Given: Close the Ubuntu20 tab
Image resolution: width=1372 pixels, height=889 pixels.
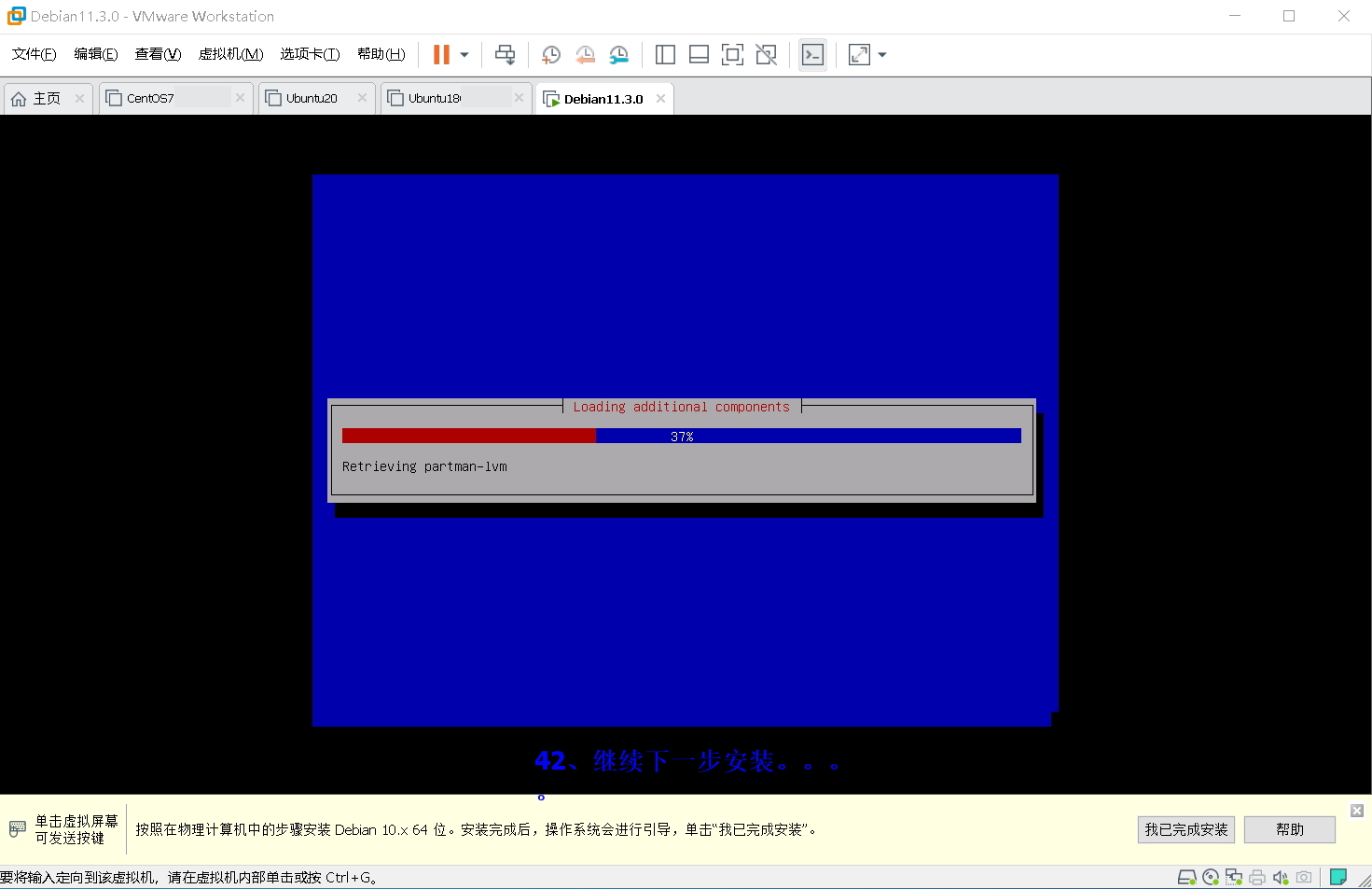Looking at the screenshot, I should pos(362,98).
